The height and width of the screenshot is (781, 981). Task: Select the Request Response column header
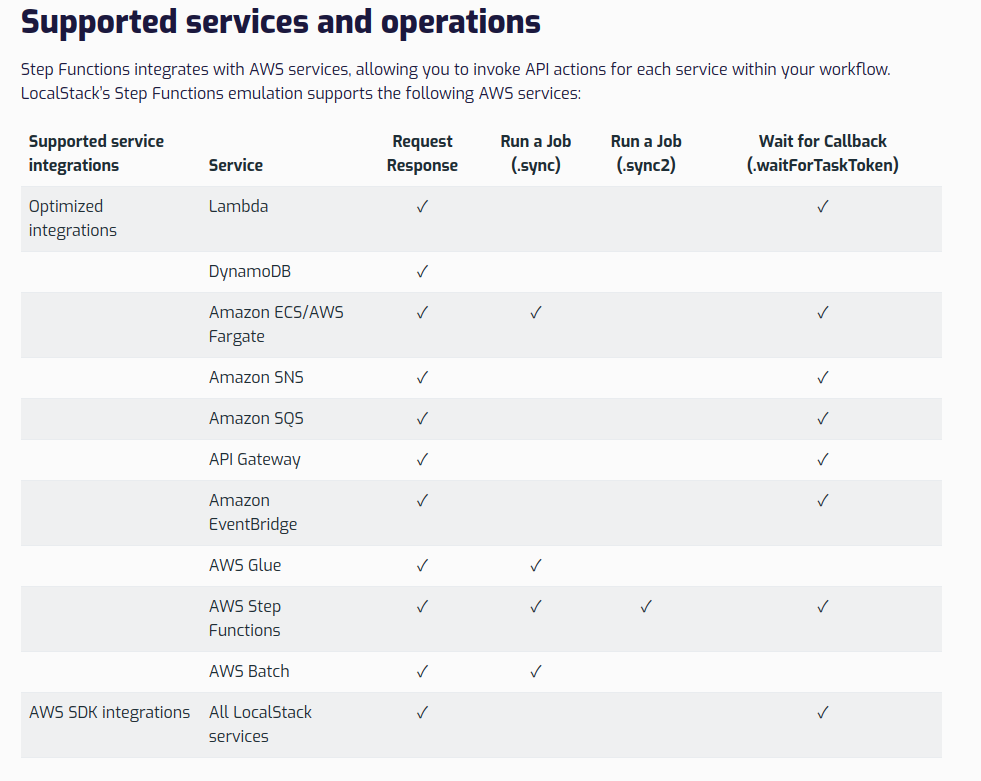point(422,153)
